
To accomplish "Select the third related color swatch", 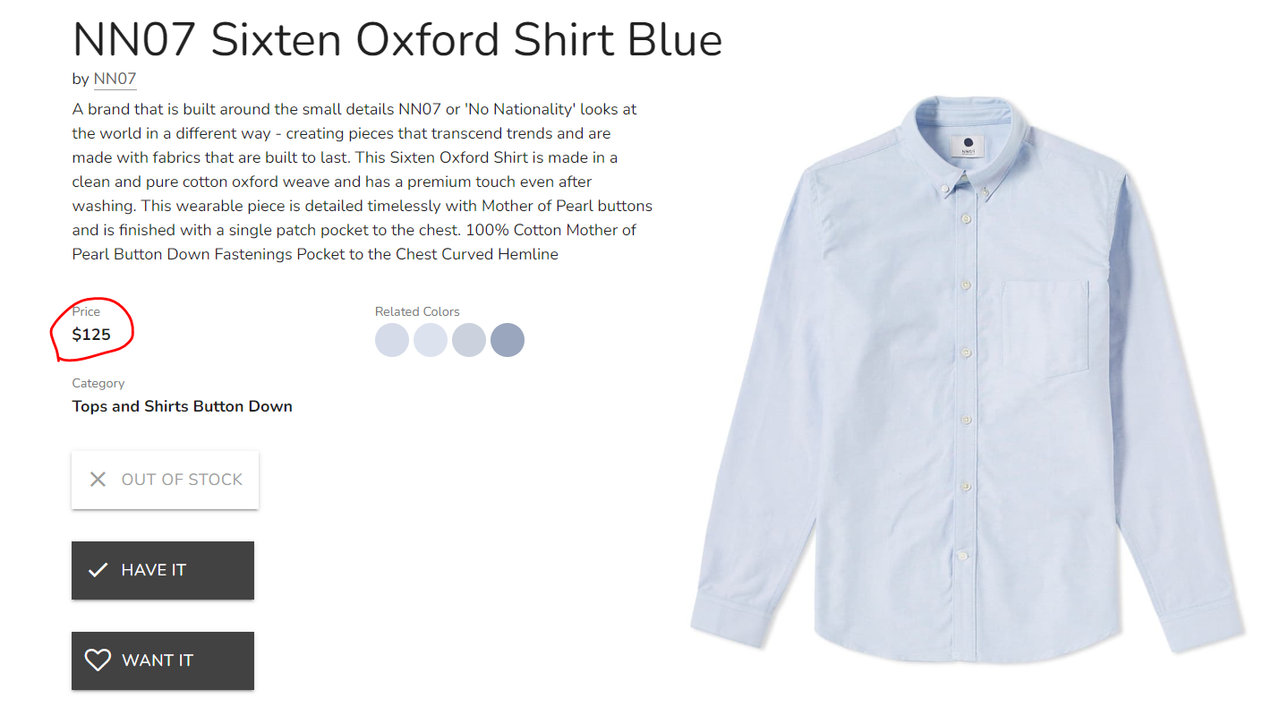I will click(x=469, y=340).
